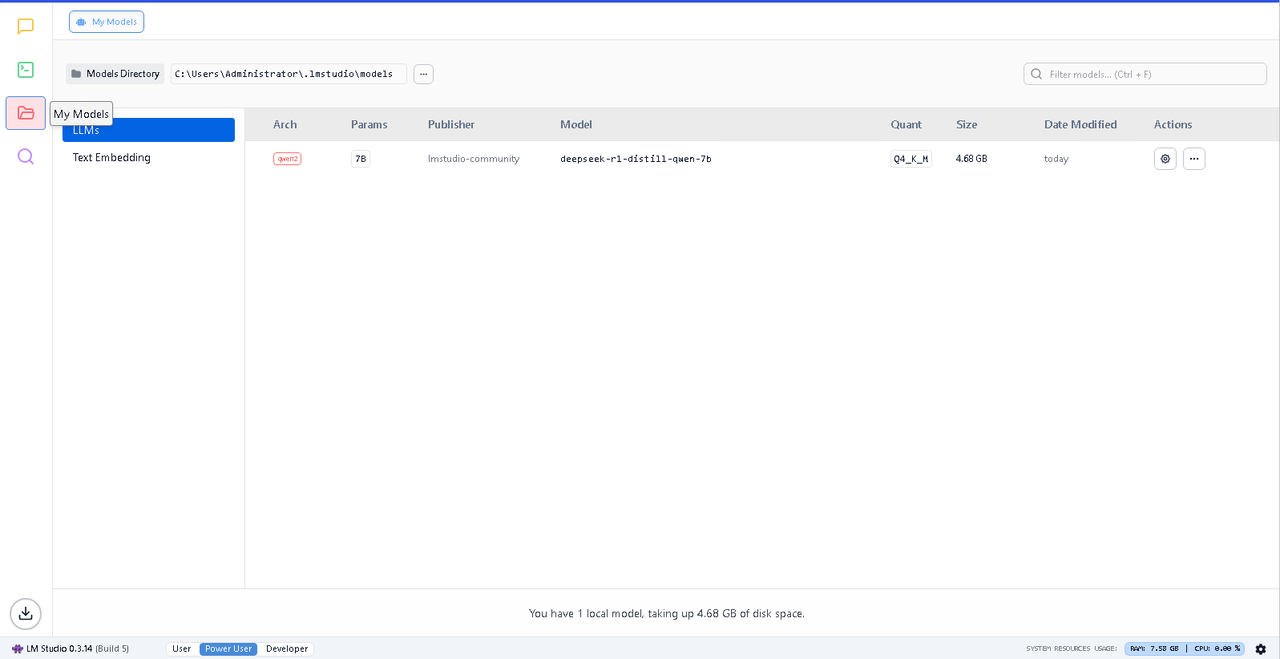Viewport: 1280px width, 659px height.
Task: Switch to User mode
Action: [181, 649]
